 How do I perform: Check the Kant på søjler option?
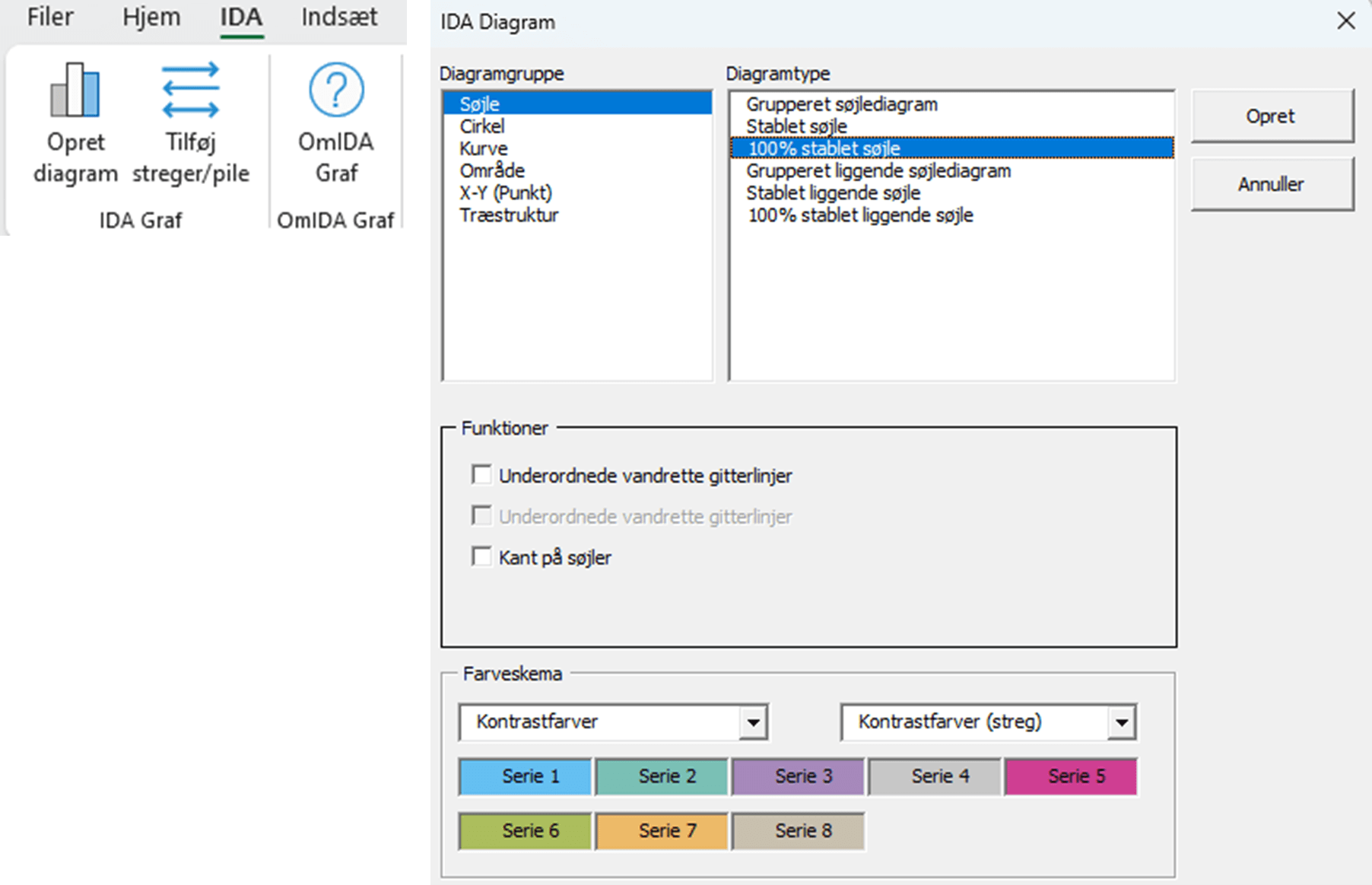point(481,556)
